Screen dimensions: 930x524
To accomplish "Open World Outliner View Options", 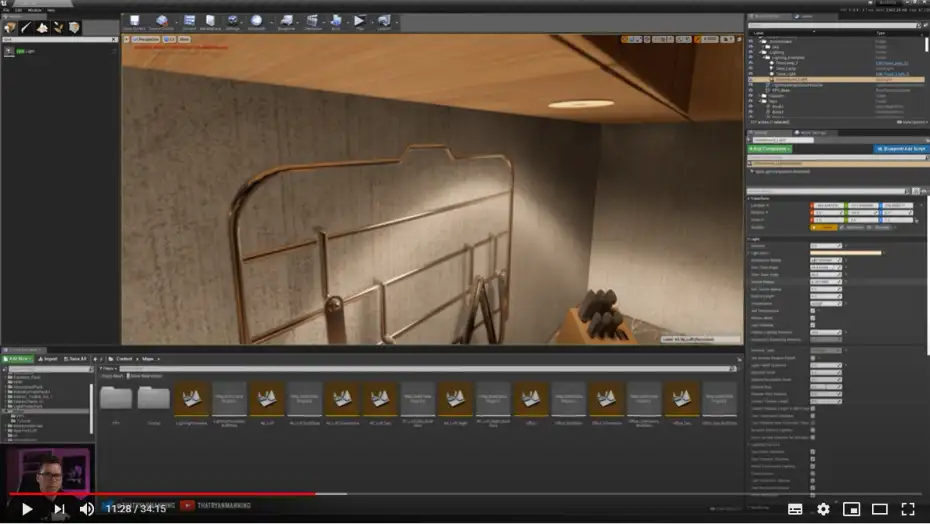I will point(912,122).
